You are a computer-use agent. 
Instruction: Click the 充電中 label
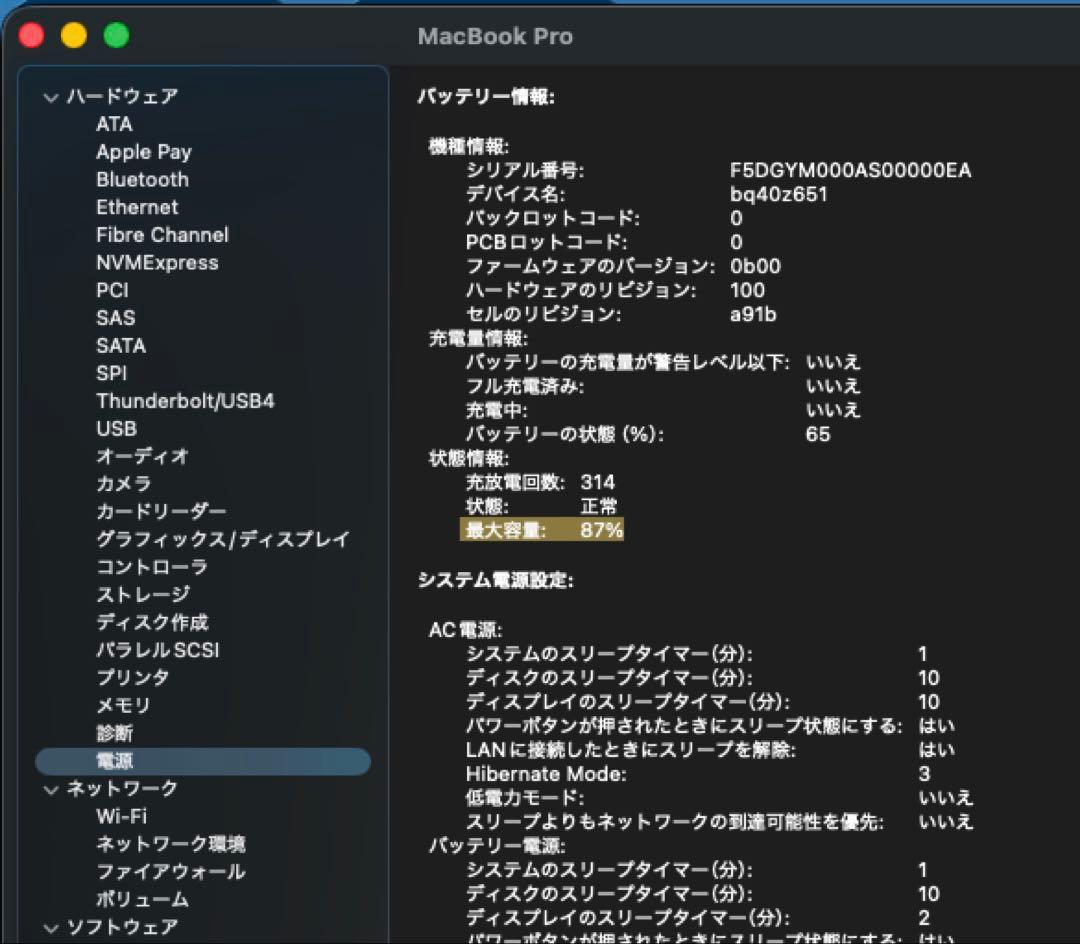point(497,410)
